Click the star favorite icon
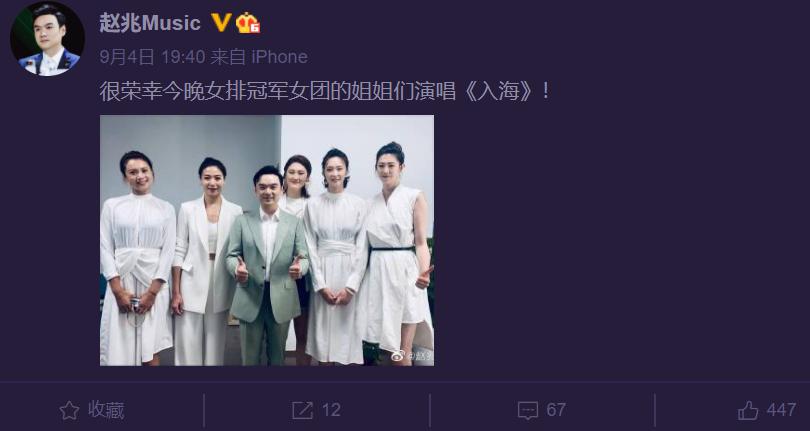The height and width of the screenshot is (431, 810). (69, 411)
